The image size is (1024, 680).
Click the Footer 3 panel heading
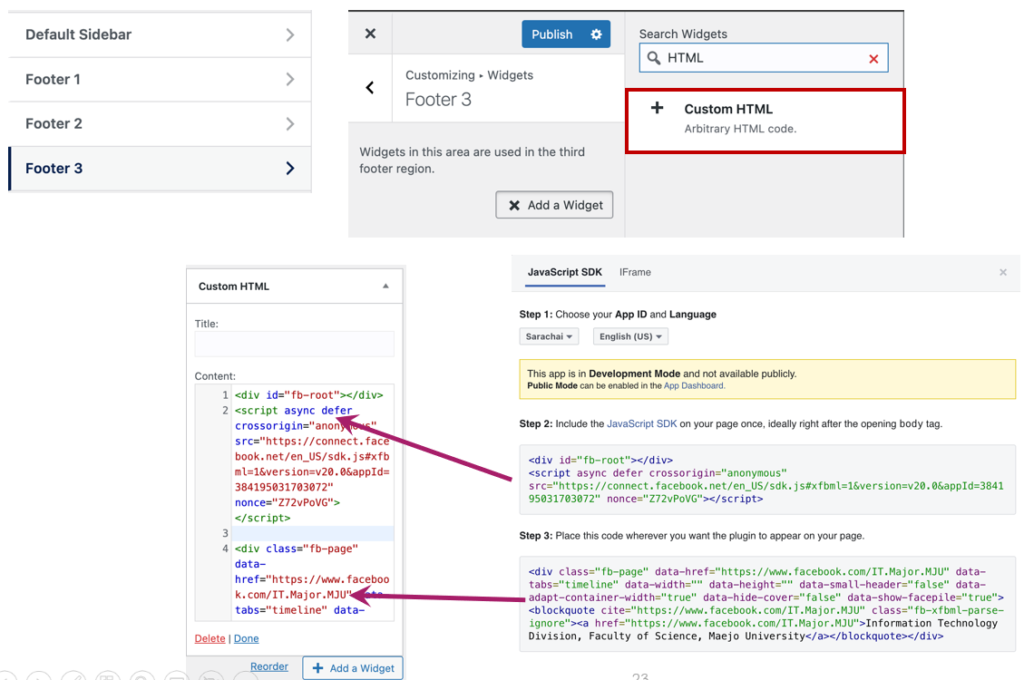click(x=438, y=99)
